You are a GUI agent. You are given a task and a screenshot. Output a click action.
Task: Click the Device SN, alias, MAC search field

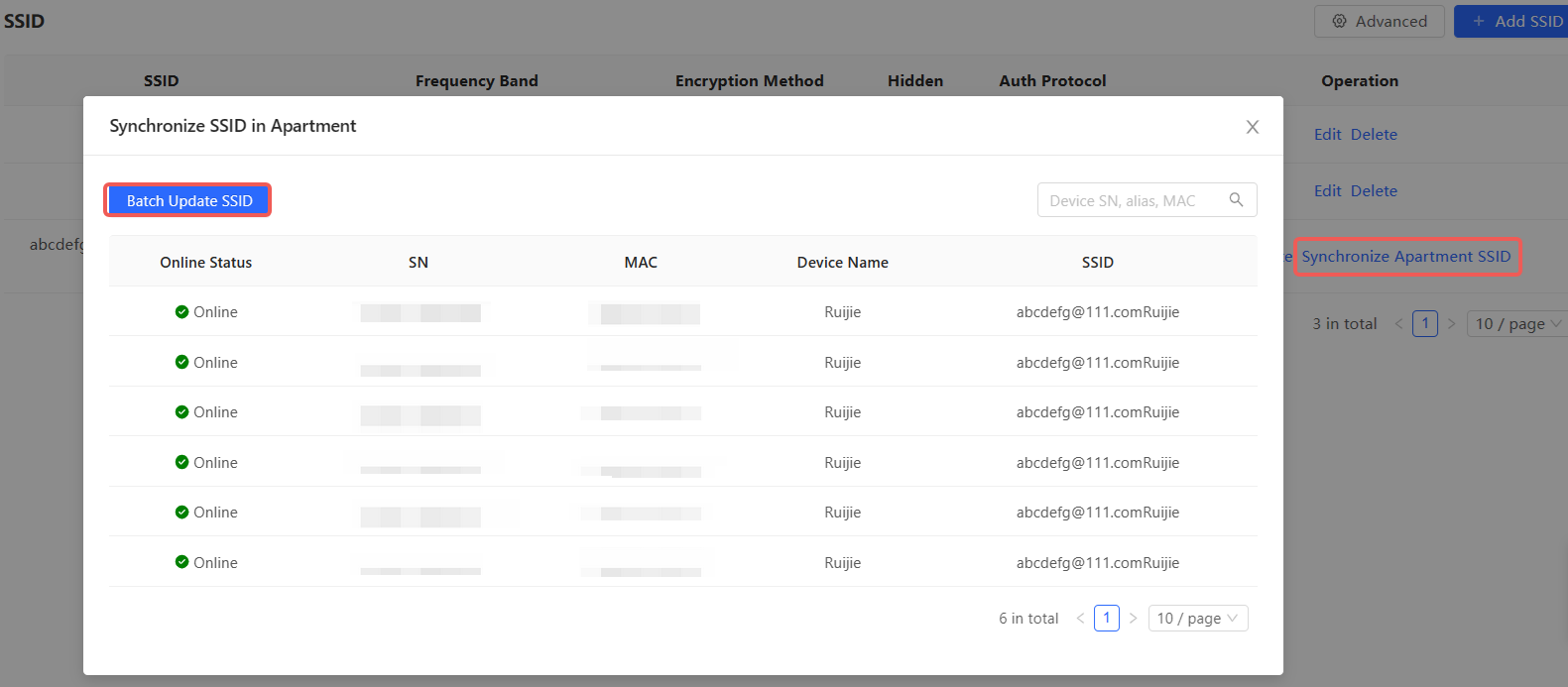(x=1131, y=200)
